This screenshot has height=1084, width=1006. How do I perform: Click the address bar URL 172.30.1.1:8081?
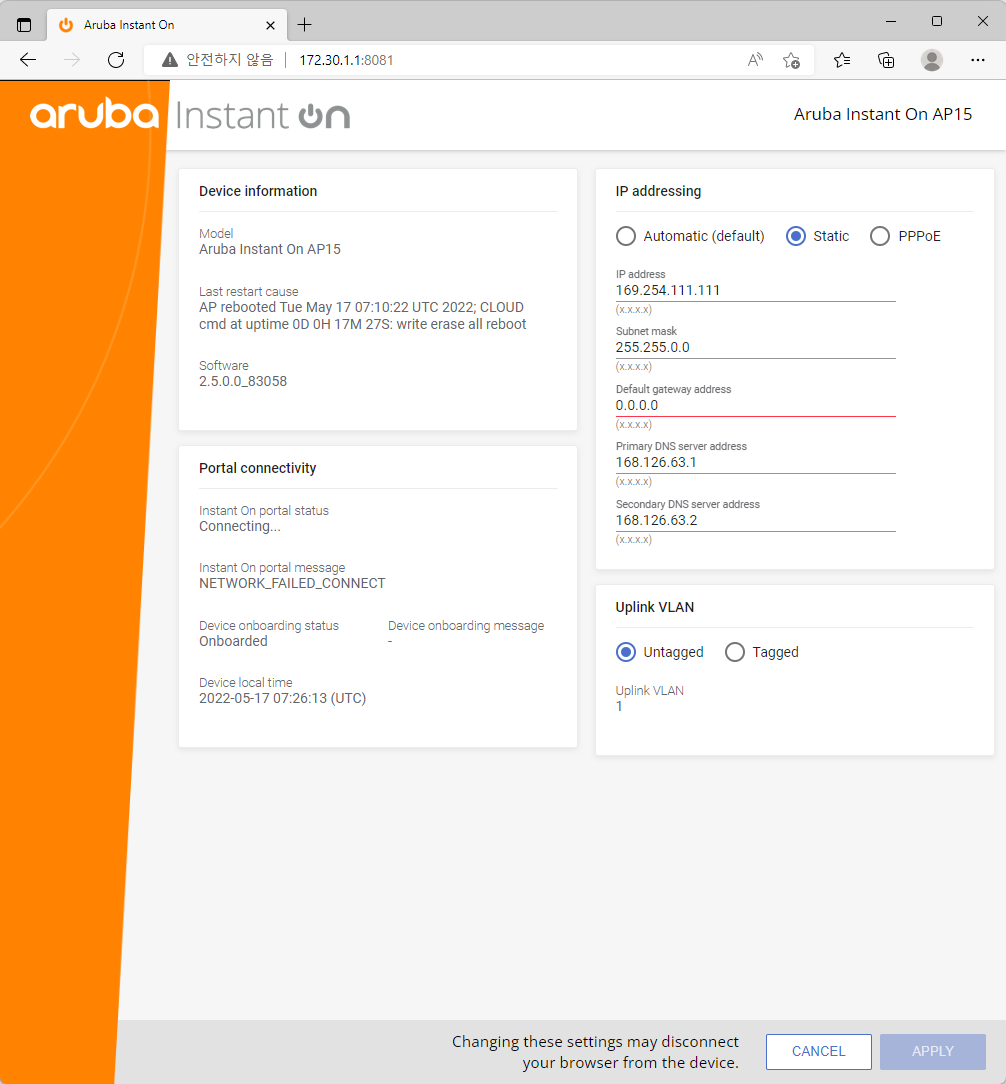[x=346, y=60]
